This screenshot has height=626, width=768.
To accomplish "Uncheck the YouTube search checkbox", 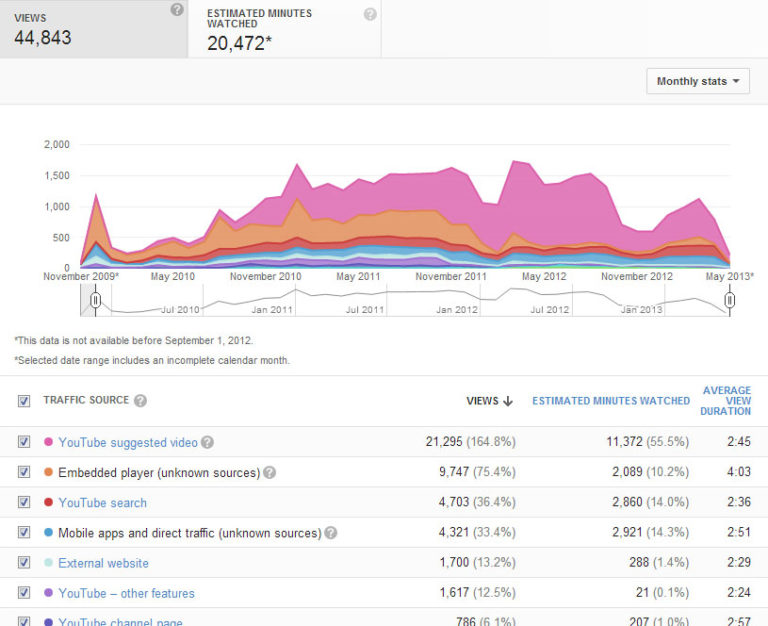I will 24,502.
